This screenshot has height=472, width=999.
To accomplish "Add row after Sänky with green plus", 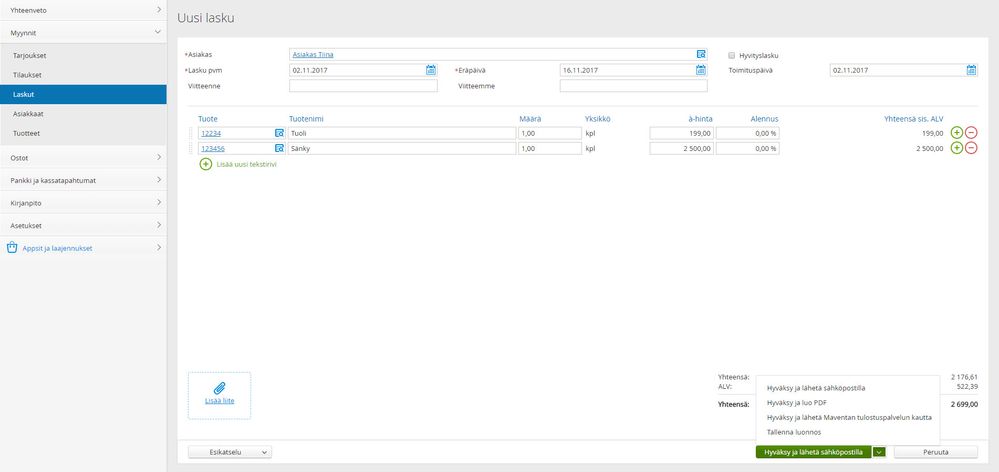I will click(956, 148).
